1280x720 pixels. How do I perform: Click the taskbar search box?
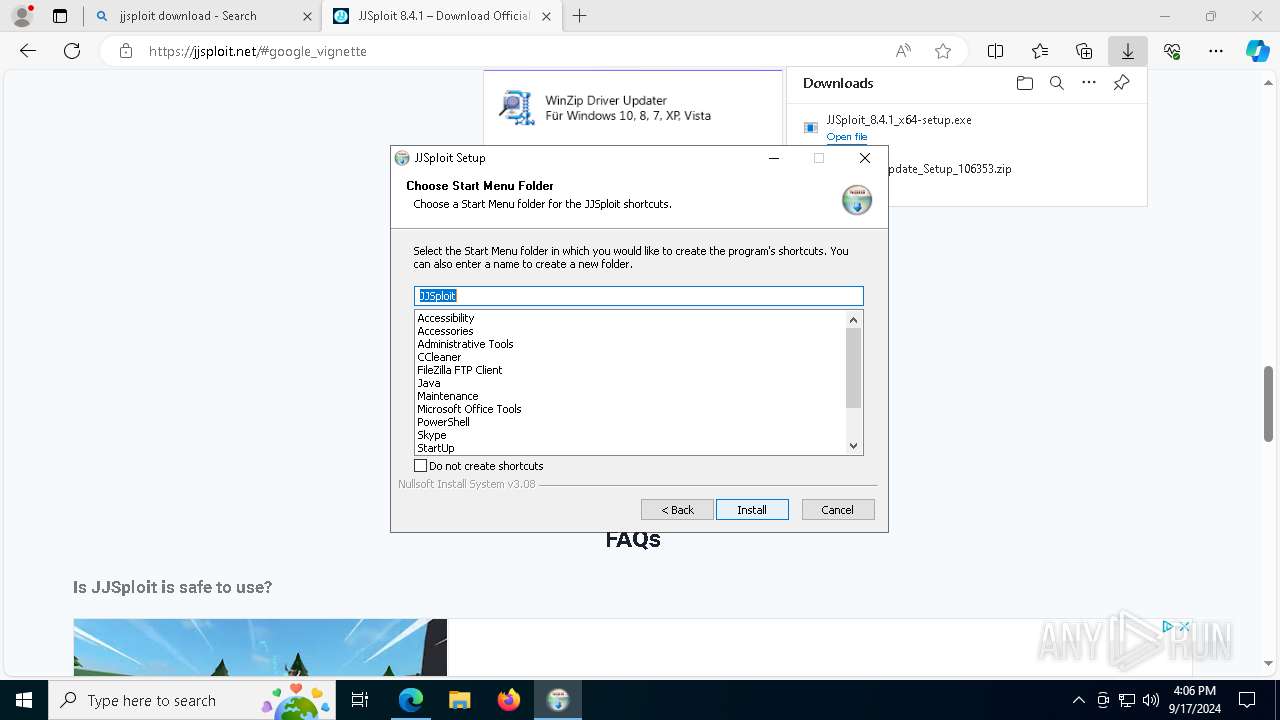(x=192, y=700)
